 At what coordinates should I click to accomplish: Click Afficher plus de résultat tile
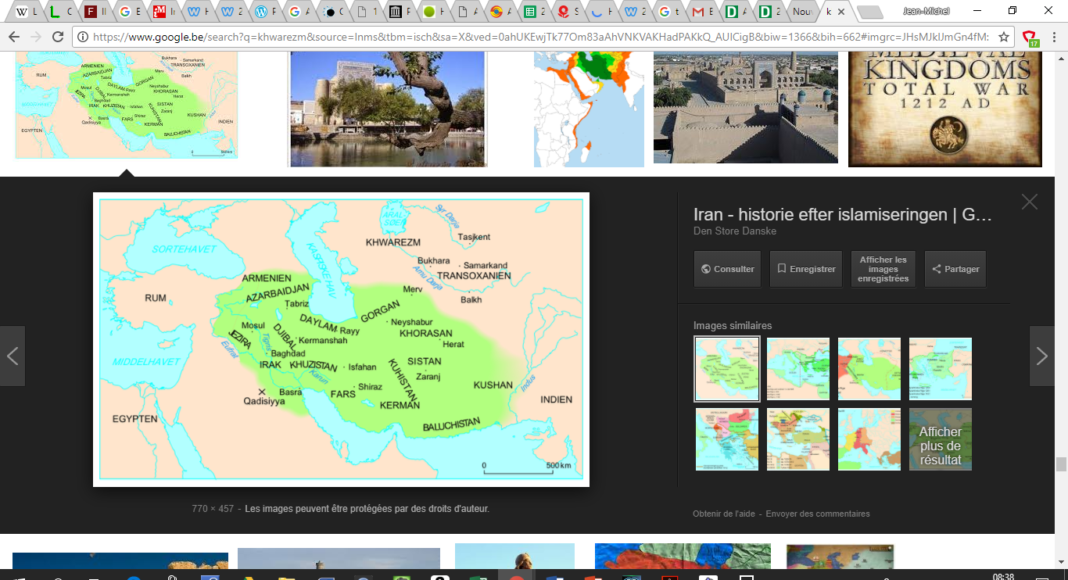click(x=940, y=439)
